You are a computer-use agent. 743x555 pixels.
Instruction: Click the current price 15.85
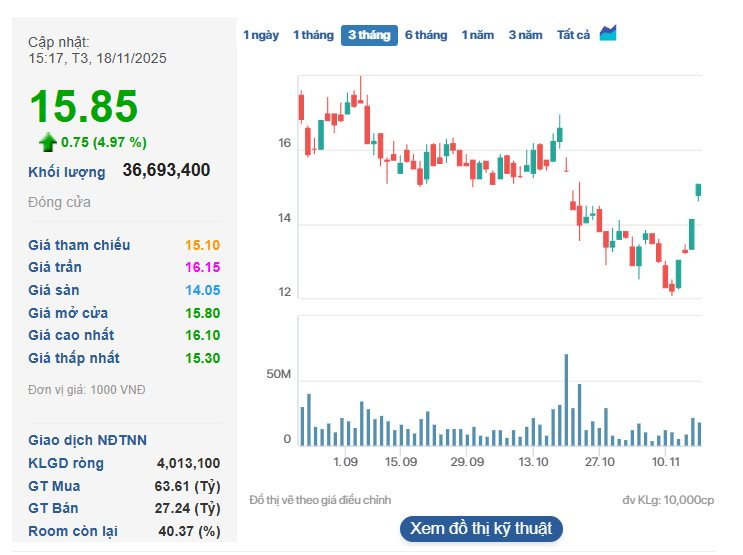pyautogui.click(x=83, y=107)
